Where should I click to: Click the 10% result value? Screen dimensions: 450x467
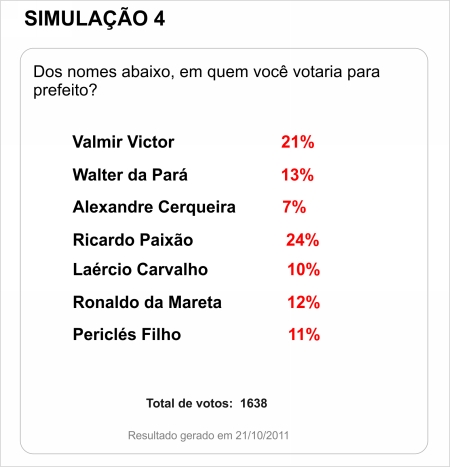[304, 269]
